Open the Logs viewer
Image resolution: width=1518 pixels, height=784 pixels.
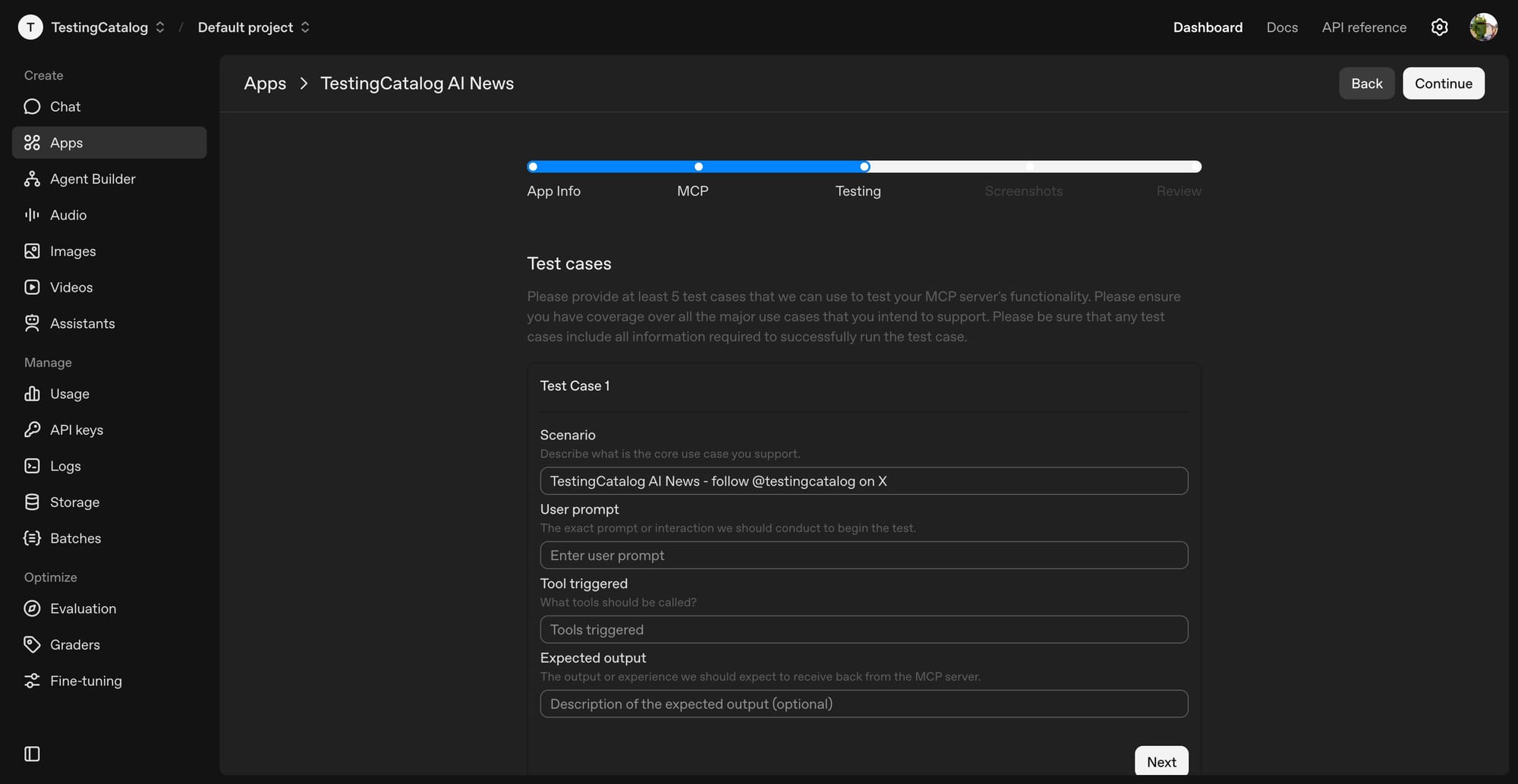coord(65,465)
